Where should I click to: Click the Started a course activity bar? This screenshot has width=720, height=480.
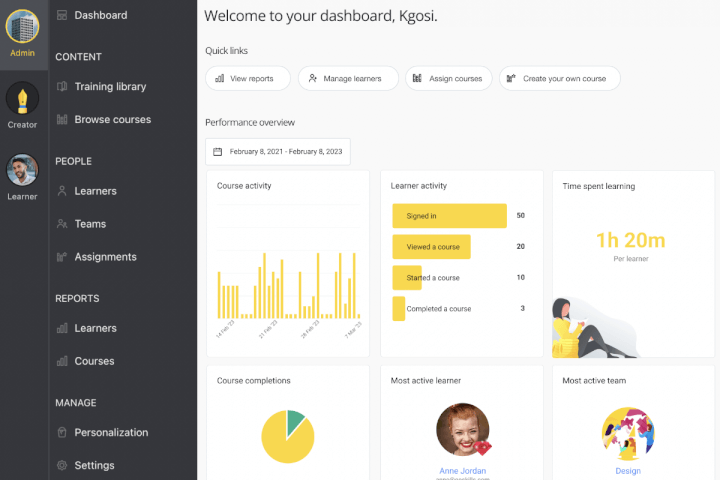tap(407, 277)
